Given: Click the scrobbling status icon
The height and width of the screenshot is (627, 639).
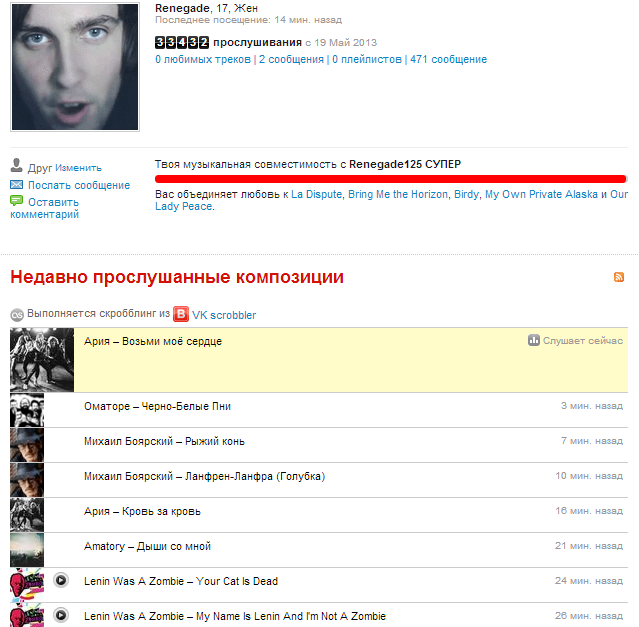Looking at the screenshot, I should 17,315.
